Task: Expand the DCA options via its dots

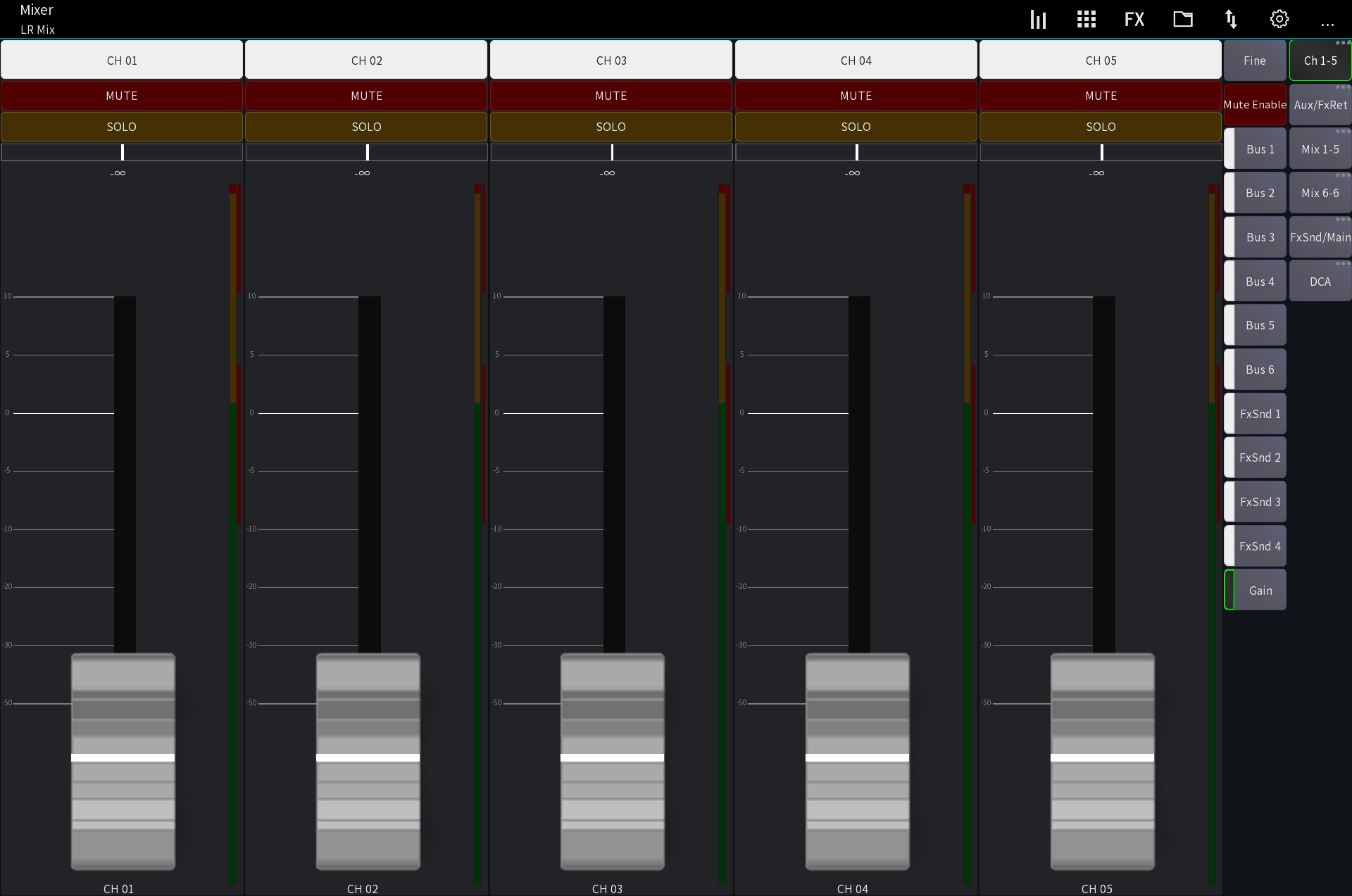Action: point(1341,263)
